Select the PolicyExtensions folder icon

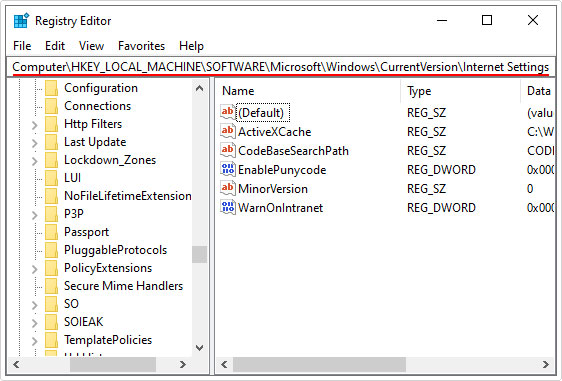click(51, 268)
